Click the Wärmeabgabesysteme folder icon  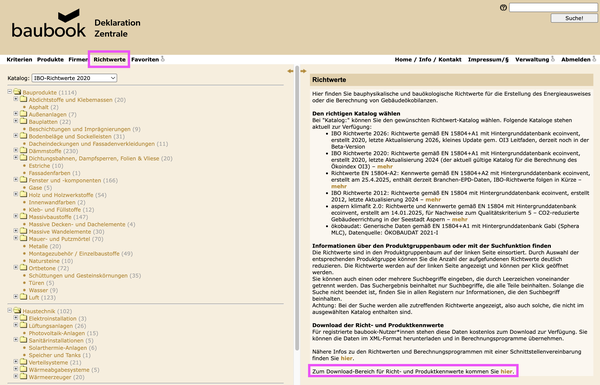tap(23, 369)
